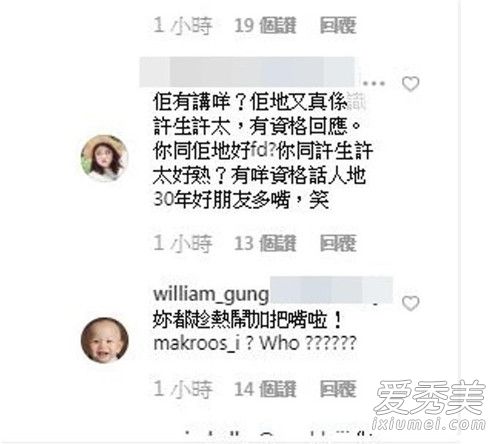The height and width of the screenshot is (444, 500).
Task: Show who gave the 13 個讚
Action: coord(265,243)
